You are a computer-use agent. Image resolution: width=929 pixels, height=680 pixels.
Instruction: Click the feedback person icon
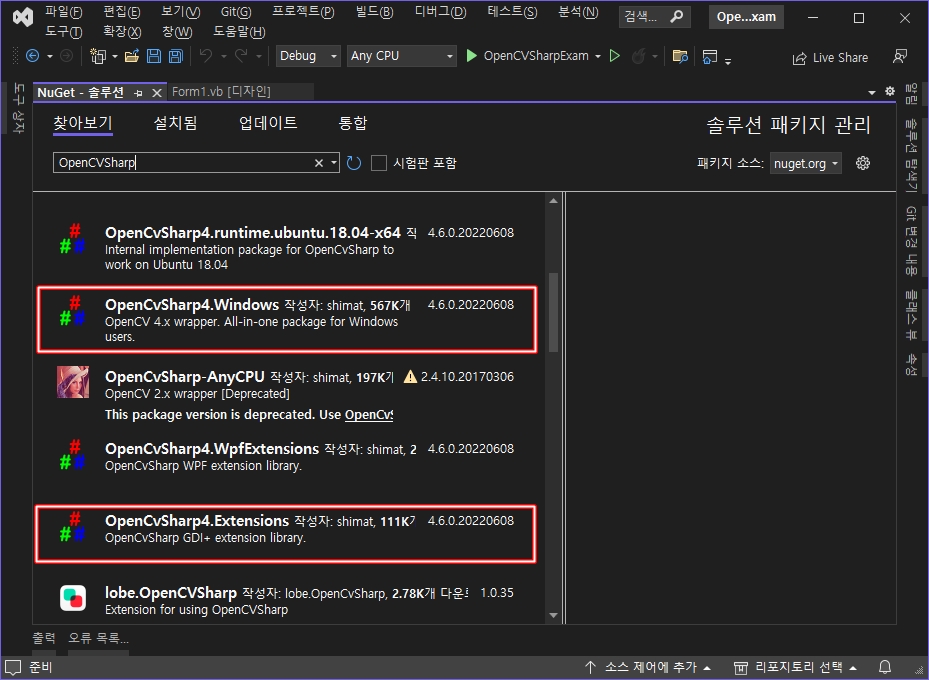[900, 56]
